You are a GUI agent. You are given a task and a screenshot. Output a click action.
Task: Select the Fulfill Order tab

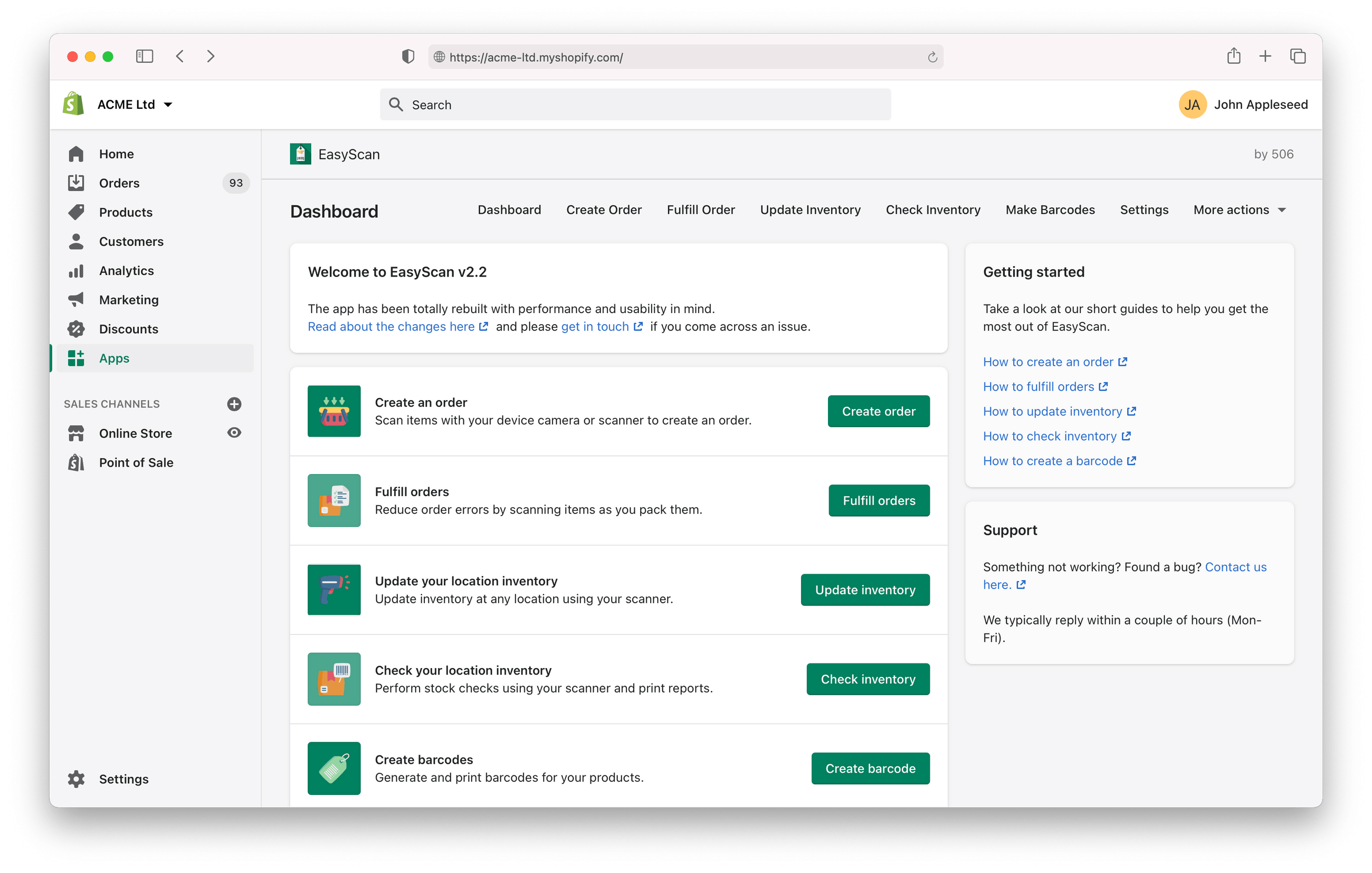point(700,210)
